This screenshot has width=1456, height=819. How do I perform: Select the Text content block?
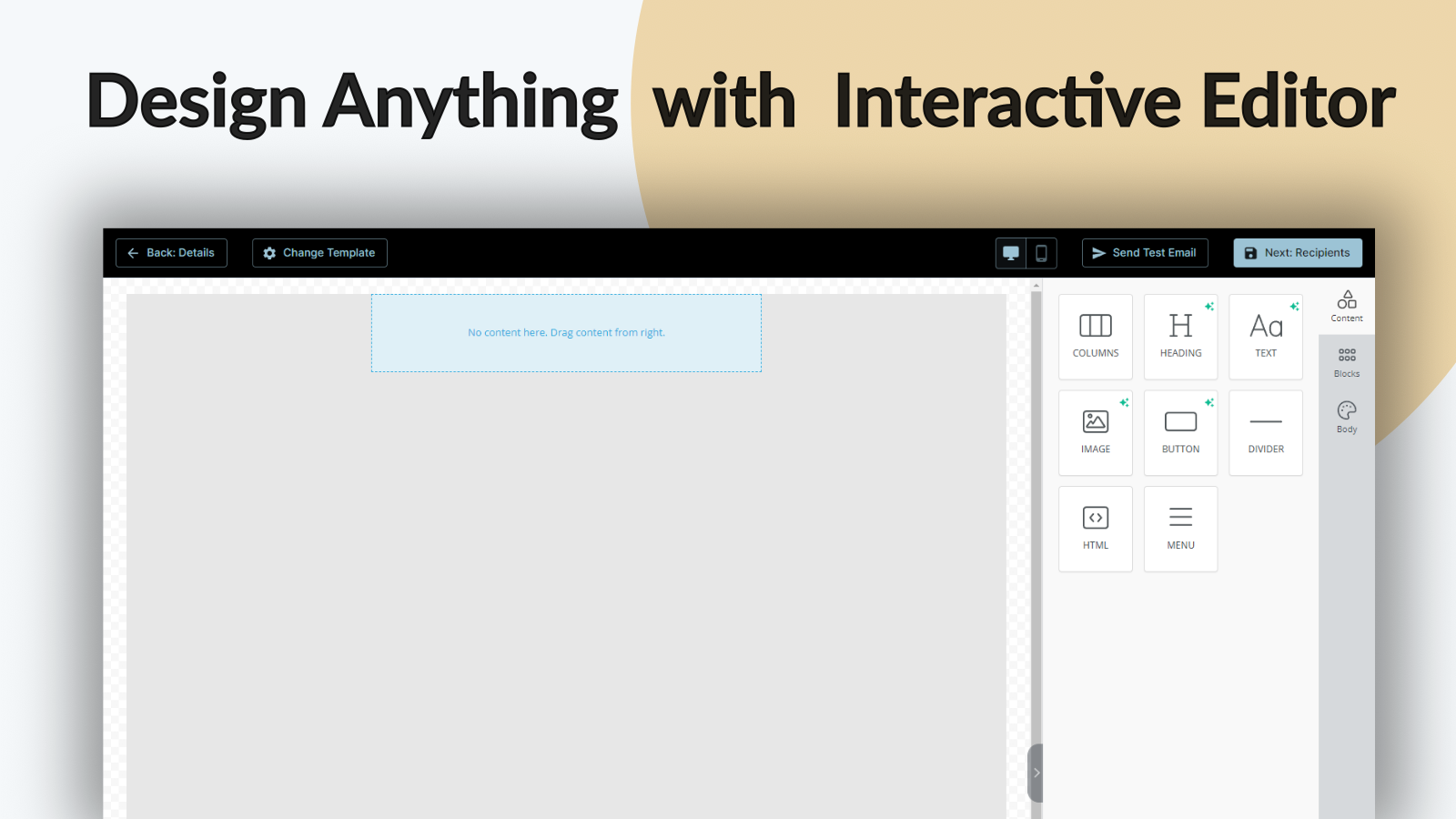tap(1266, 337)
